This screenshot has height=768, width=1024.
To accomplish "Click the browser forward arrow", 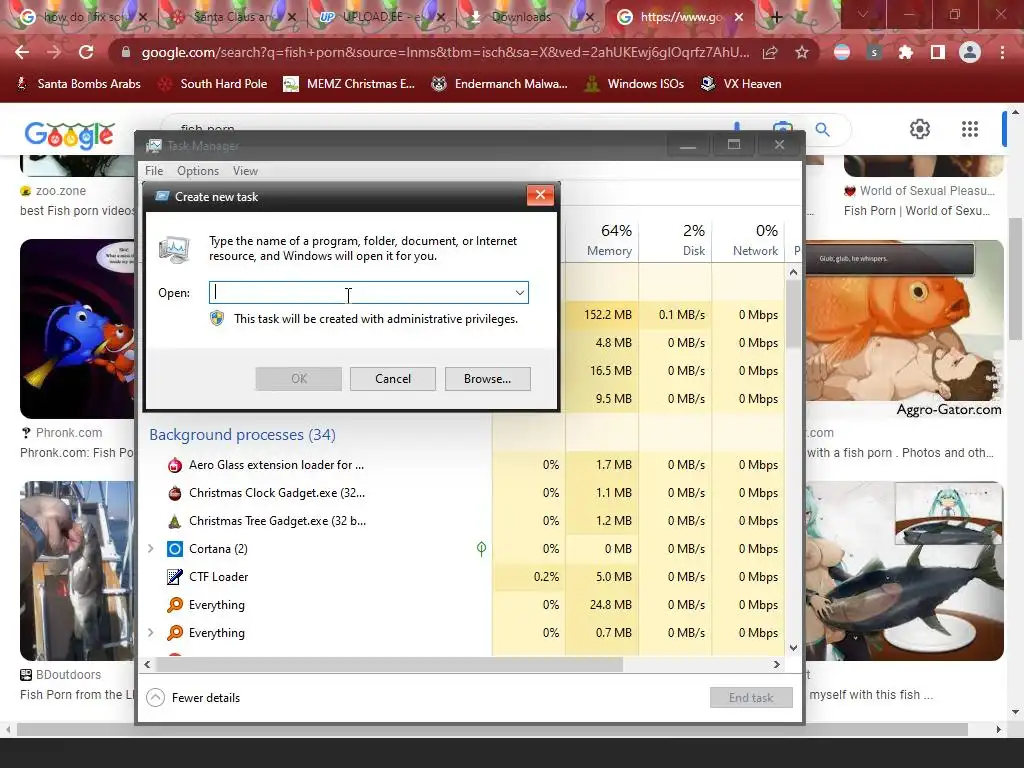I will (54, 52).
